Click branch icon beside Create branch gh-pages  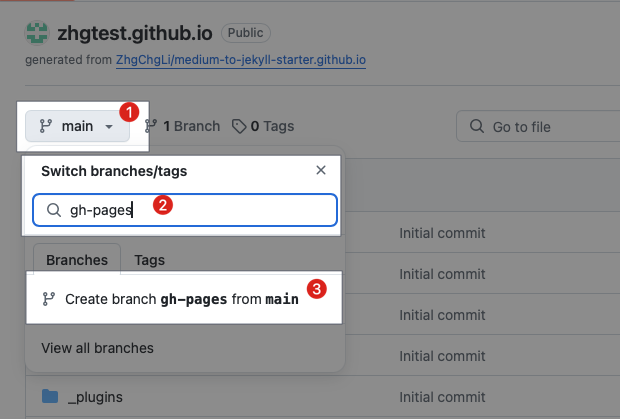48,299
